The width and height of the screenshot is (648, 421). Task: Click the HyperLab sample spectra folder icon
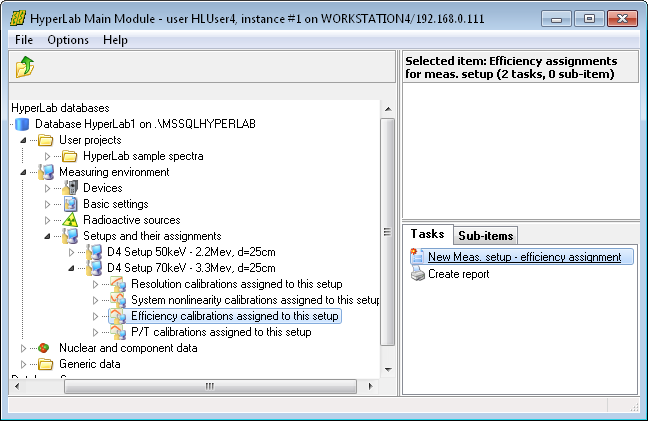(69, 156)
